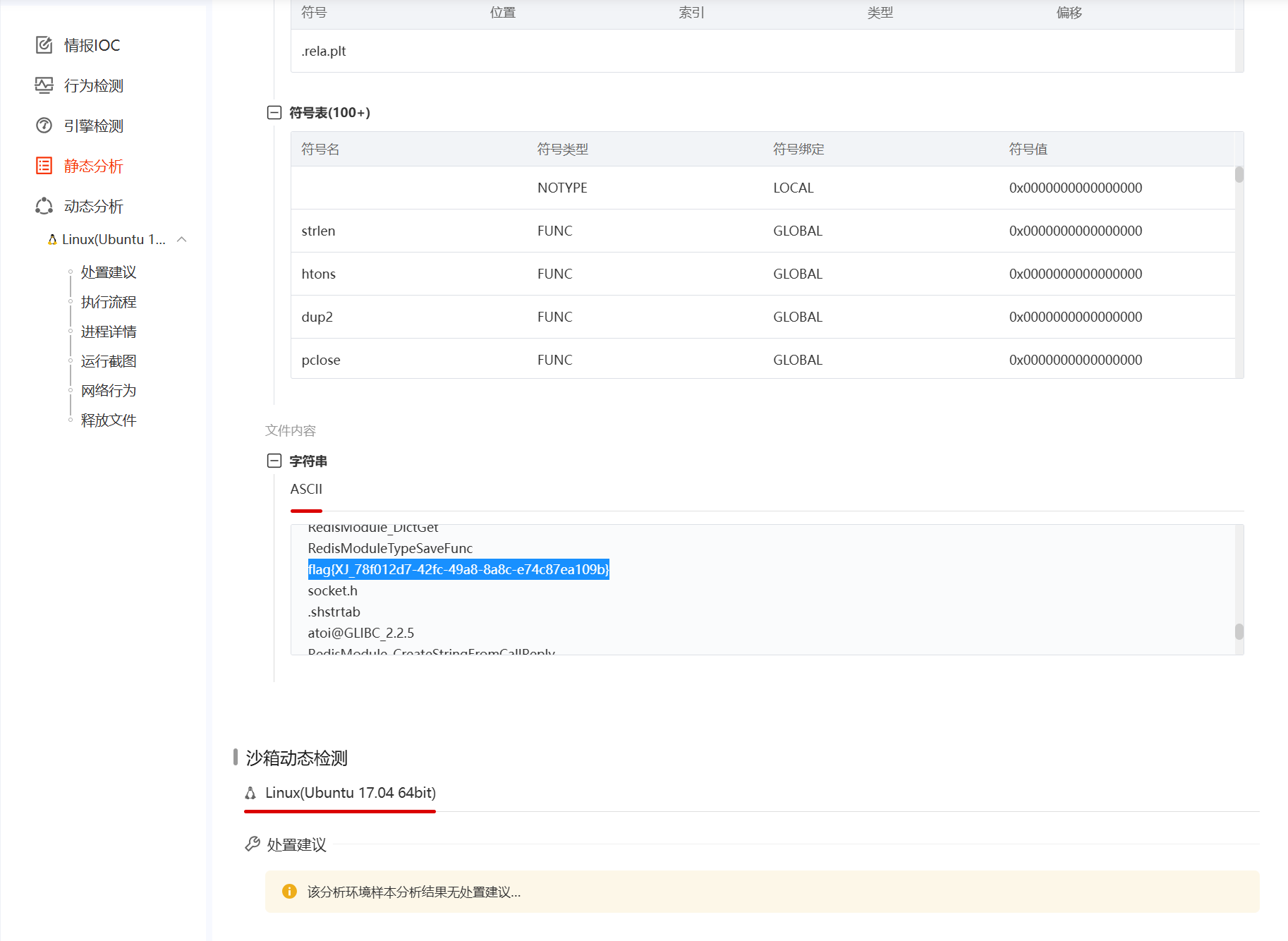Go to 进程详情 section

pyautogui.click(x=109, y=332)
